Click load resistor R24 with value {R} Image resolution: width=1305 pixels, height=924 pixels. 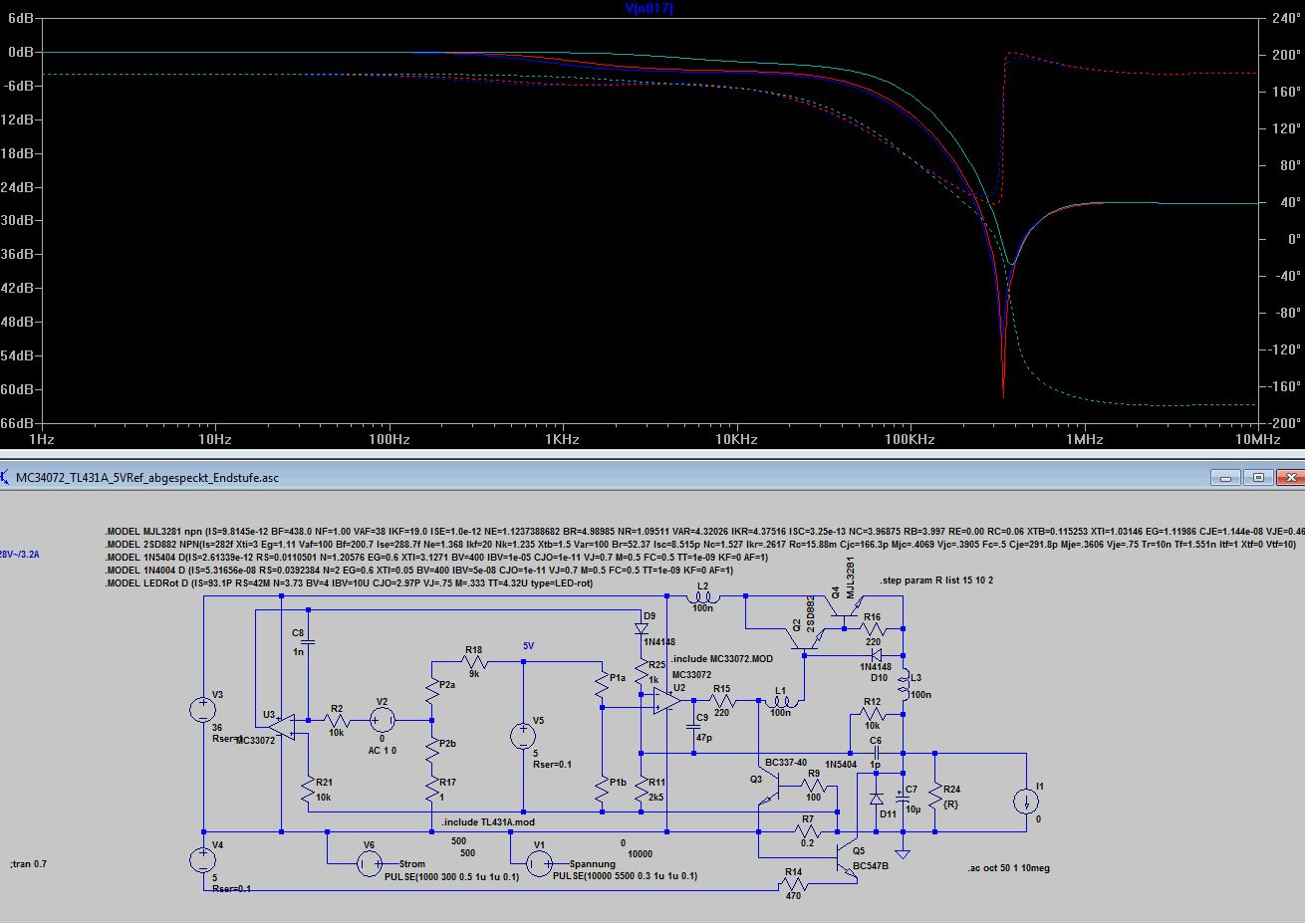click(935, 796)
